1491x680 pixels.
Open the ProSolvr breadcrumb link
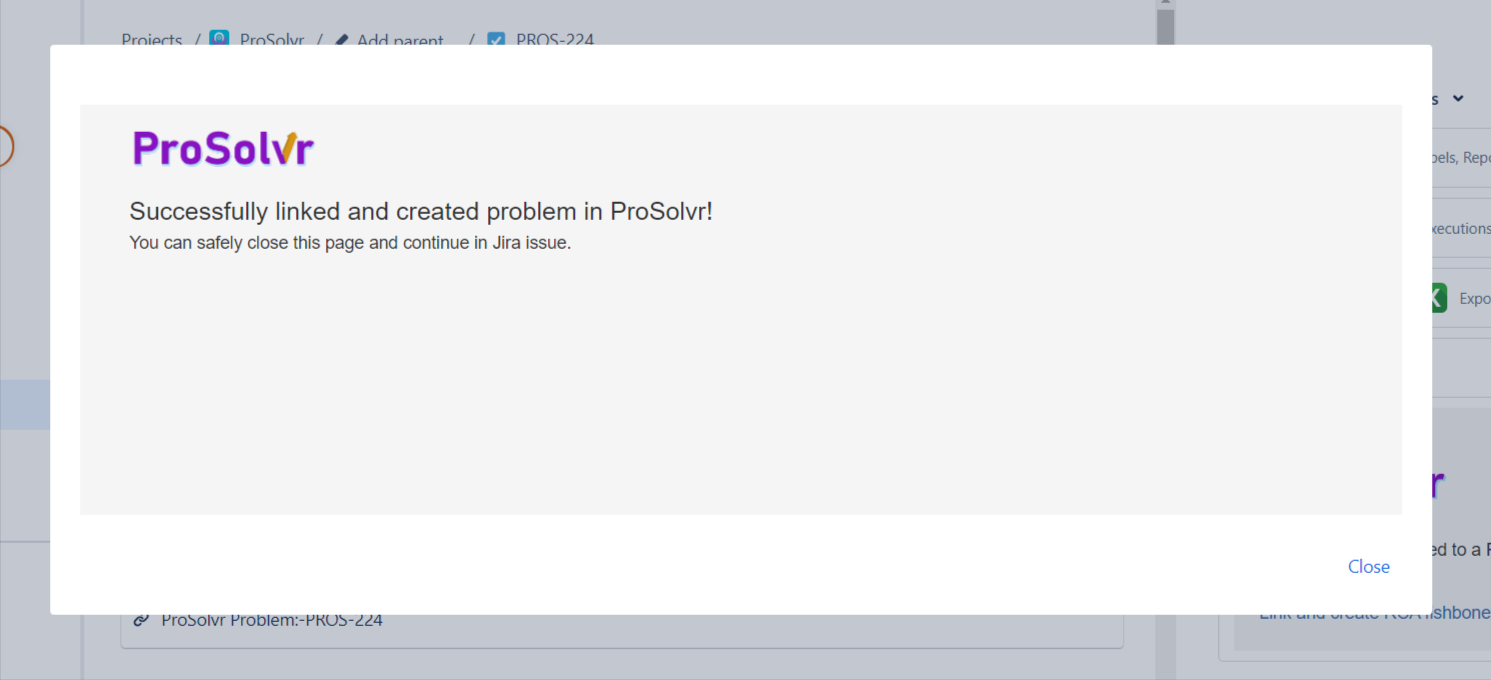(x=271, y=40)
